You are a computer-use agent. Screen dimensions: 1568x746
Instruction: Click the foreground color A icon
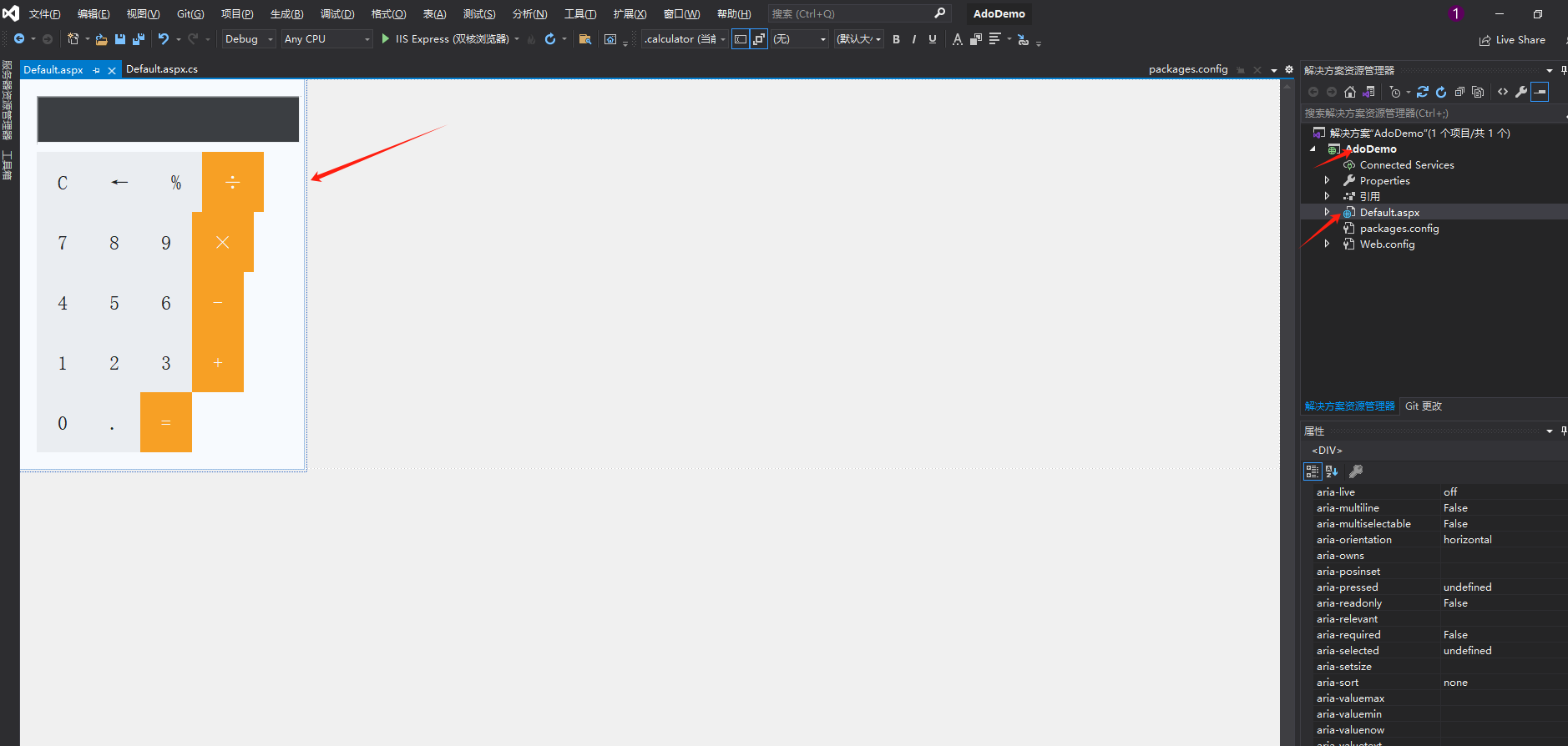[x=957, y=39]
